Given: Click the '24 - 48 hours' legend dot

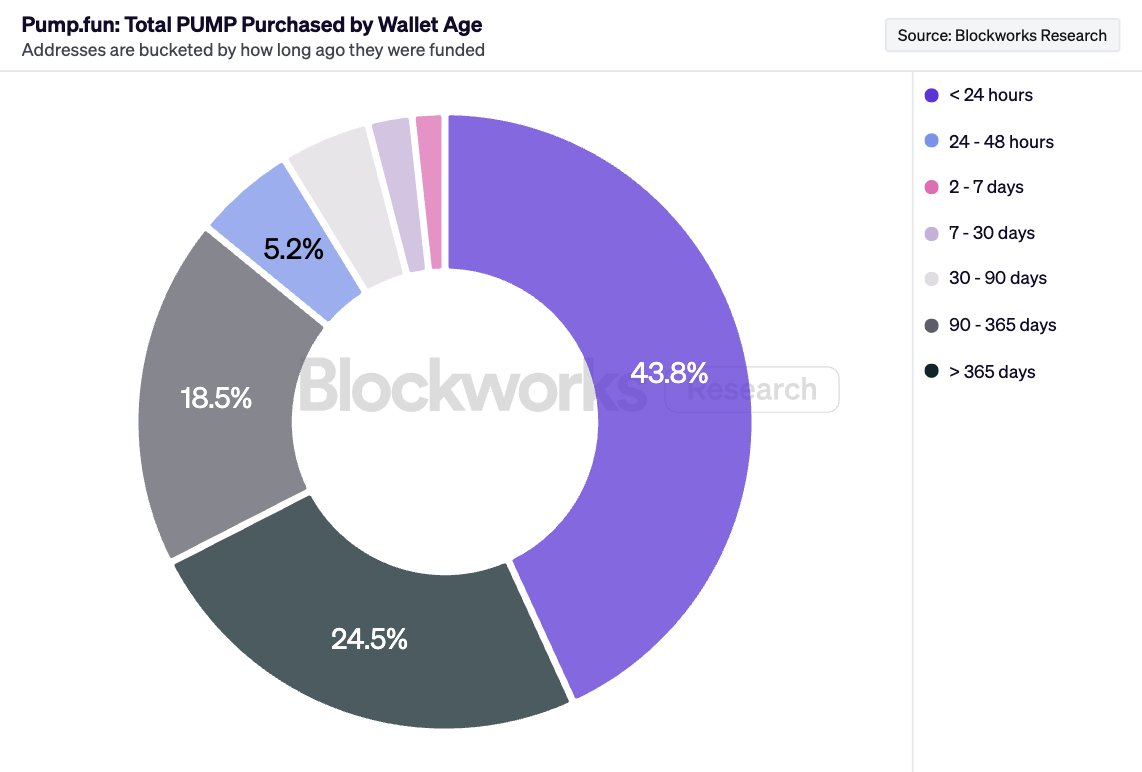Looking at the screenshot, I should 932,142.
